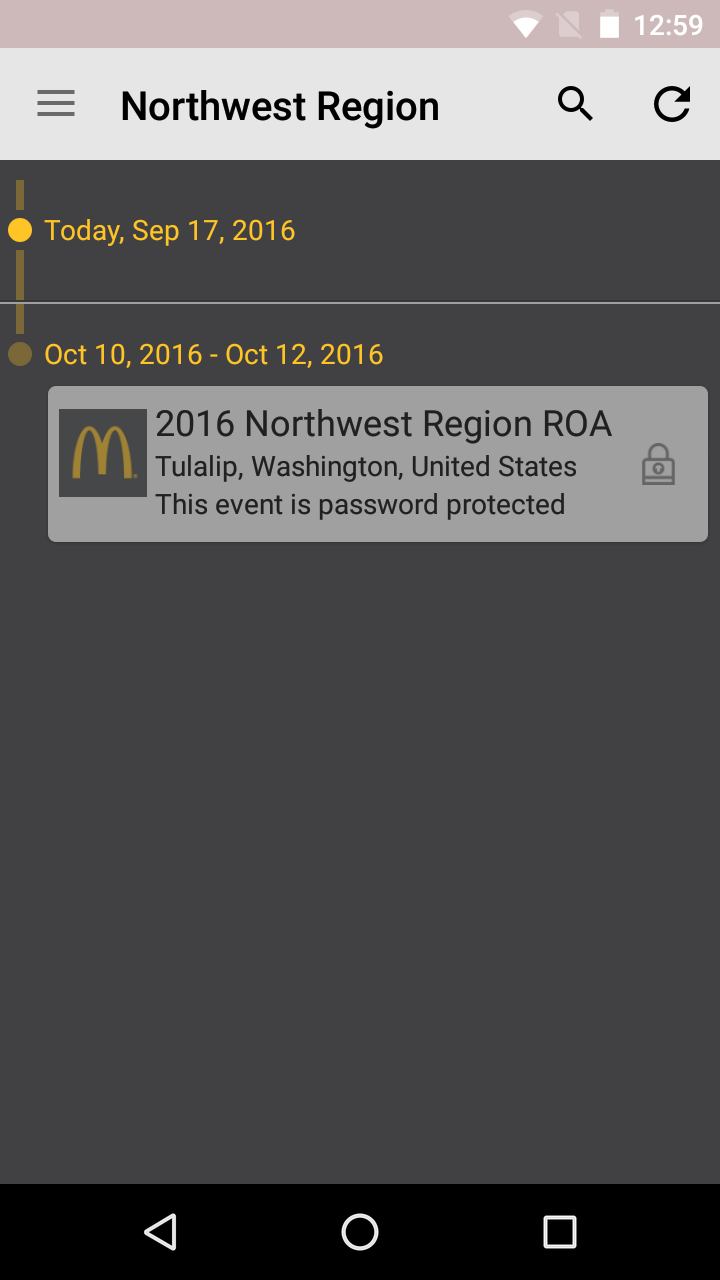Tap the search magnifier icon
This screenshot has width=720, height=1280.
click(x=575, y=104)
